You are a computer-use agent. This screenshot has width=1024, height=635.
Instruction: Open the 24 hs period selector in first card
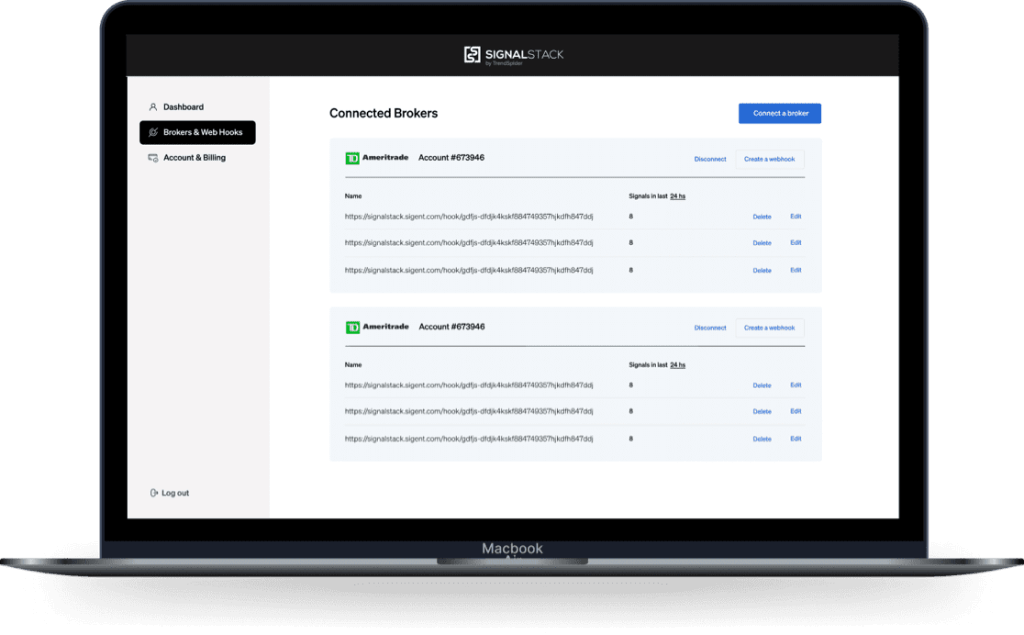click(x=677, y=196)
